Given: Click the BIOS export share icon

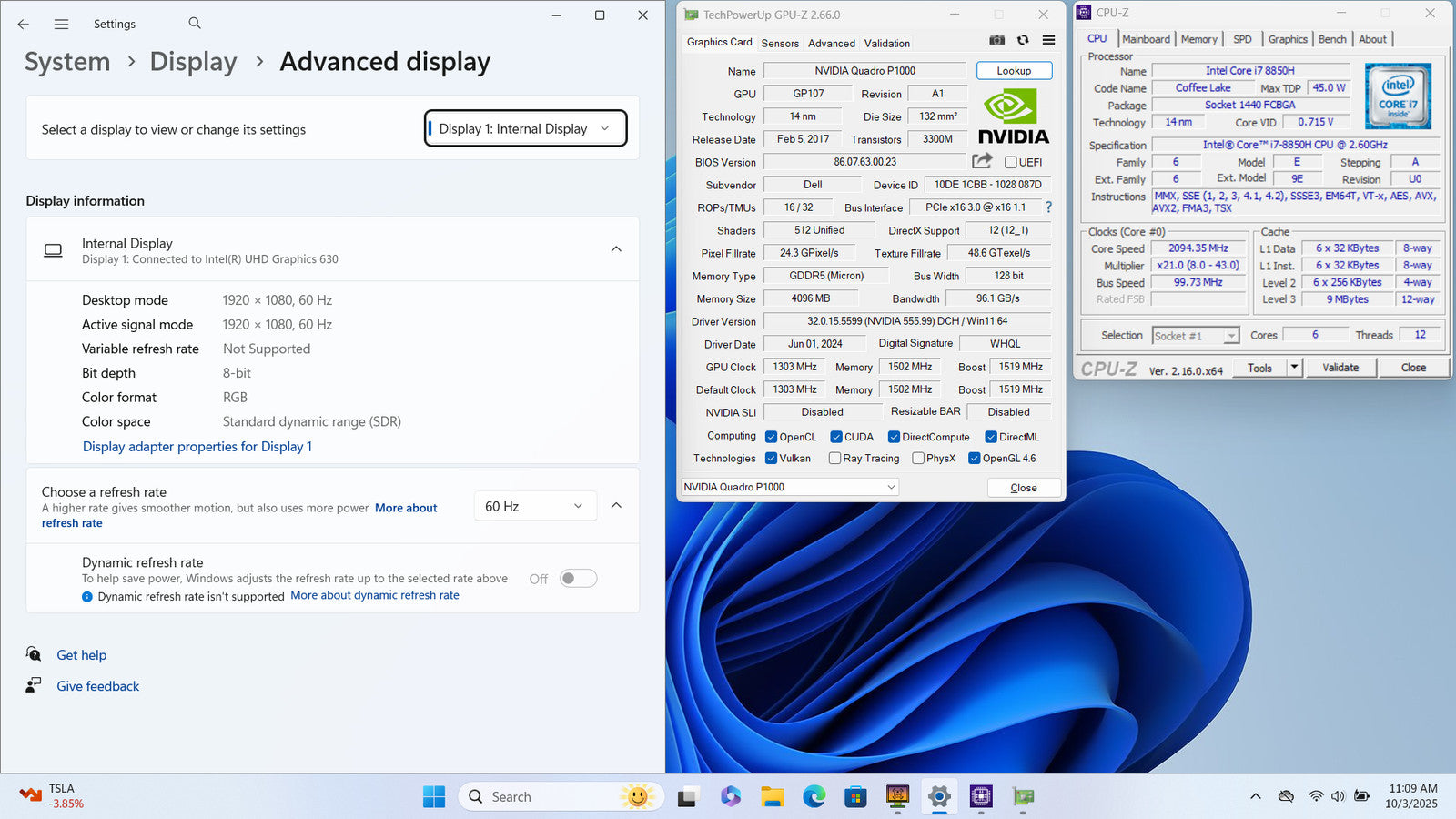Looking at the screenshot, I should 982,161.
